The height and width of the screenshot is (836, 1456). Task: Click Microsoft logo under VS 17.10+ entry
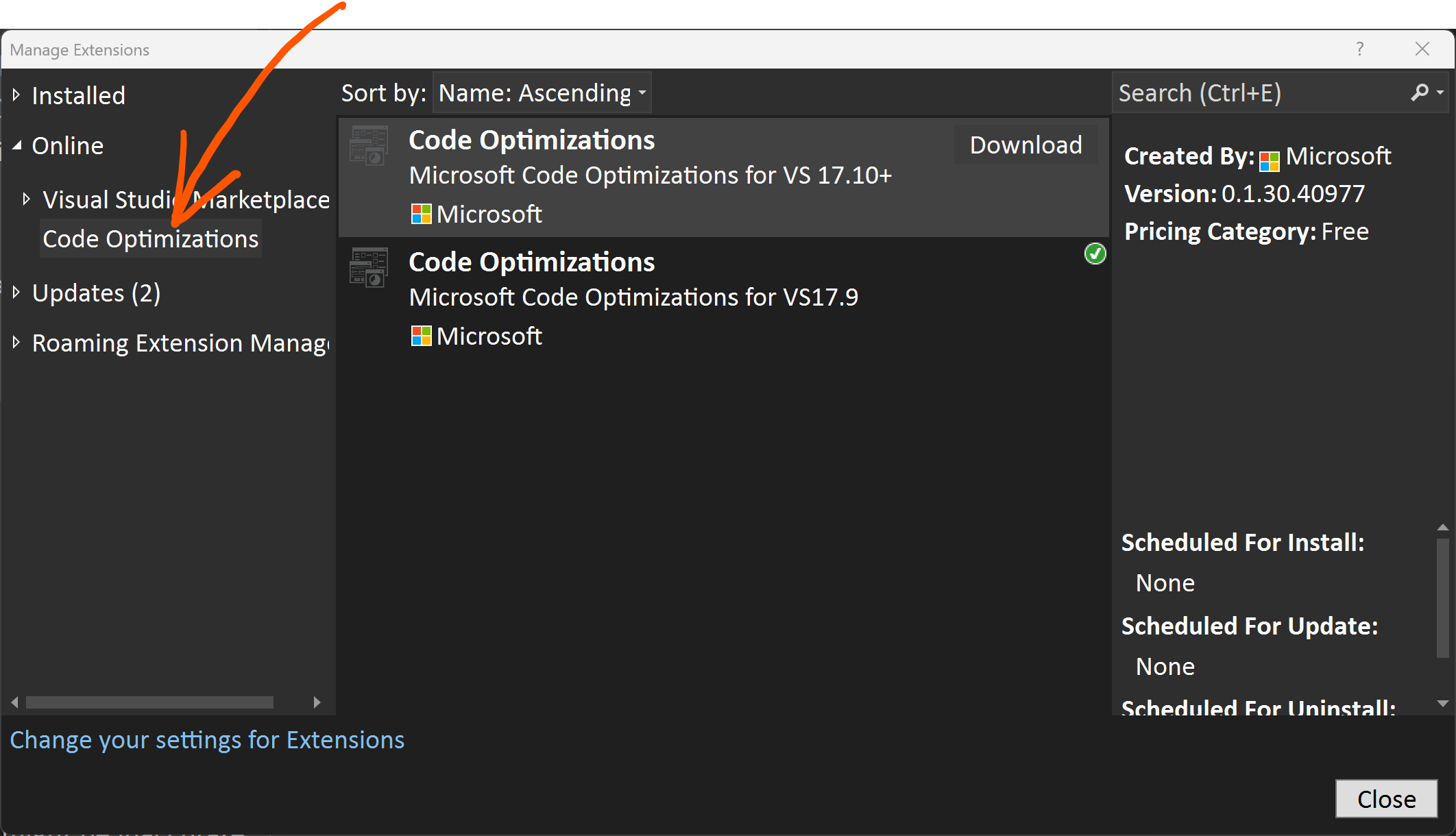[x=421, y=214]
